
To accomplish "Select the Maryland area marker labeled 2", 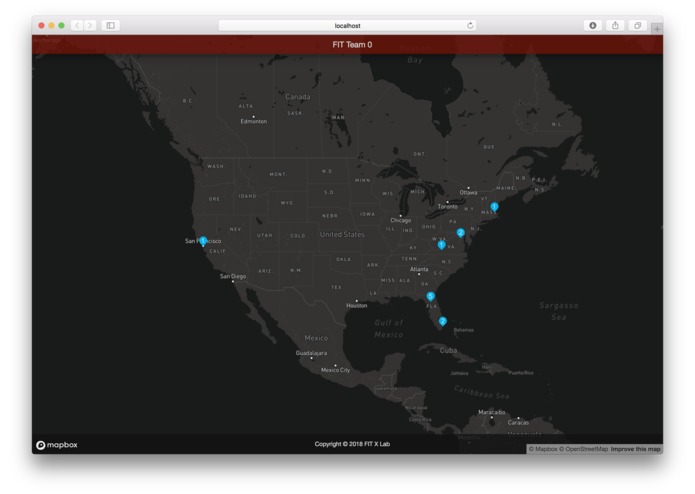I will [461, 233].
